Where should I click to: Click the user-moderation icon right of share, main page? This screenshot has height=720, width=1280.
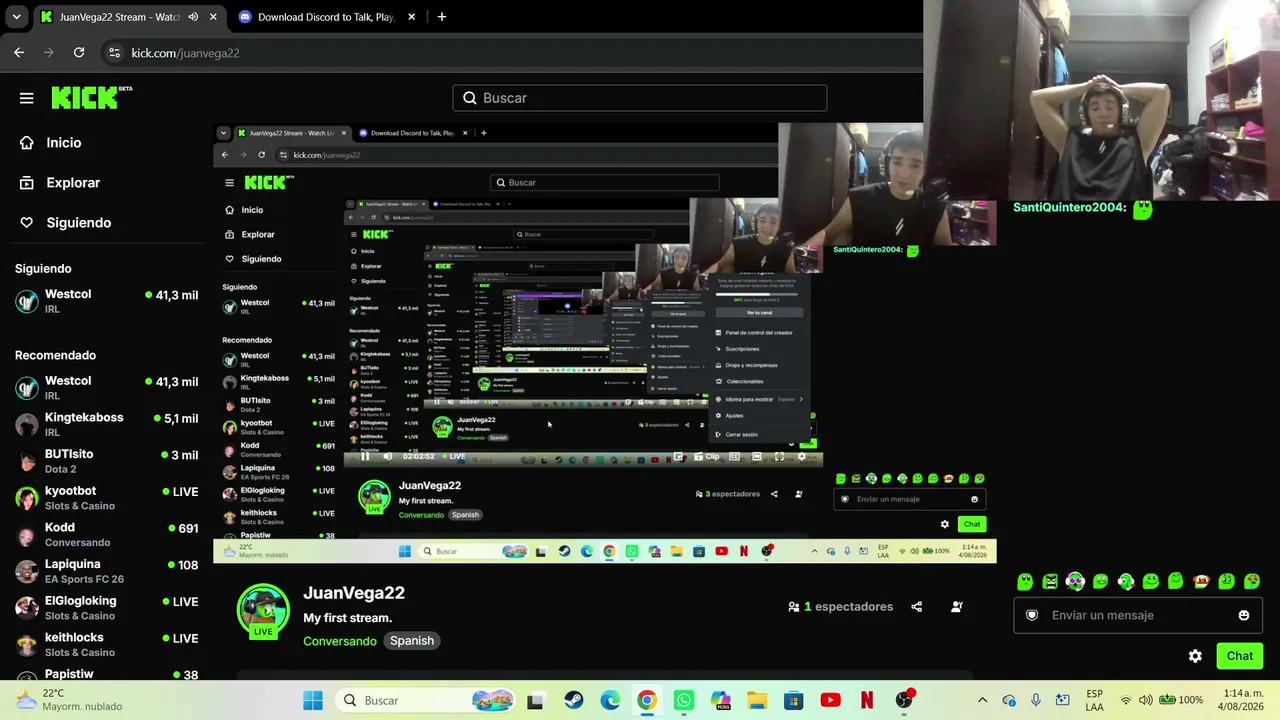tap(957, 607)
